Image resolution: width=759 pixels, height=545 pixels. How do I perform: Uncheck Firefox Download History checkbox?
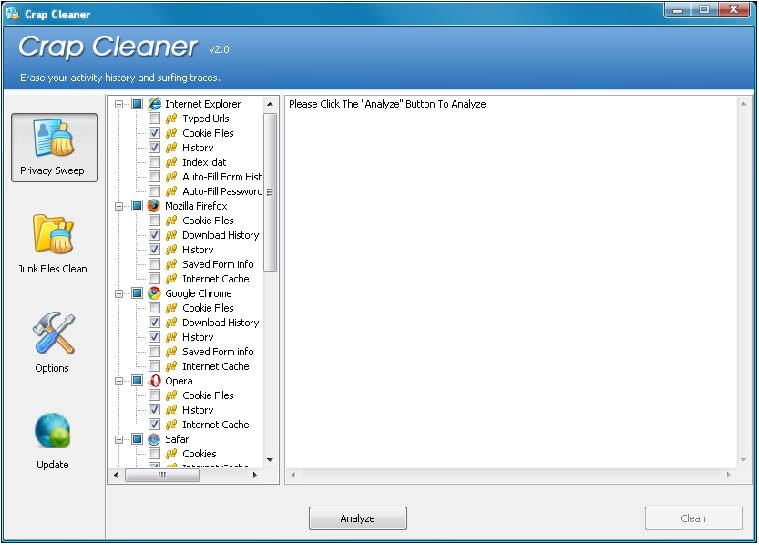154,235
